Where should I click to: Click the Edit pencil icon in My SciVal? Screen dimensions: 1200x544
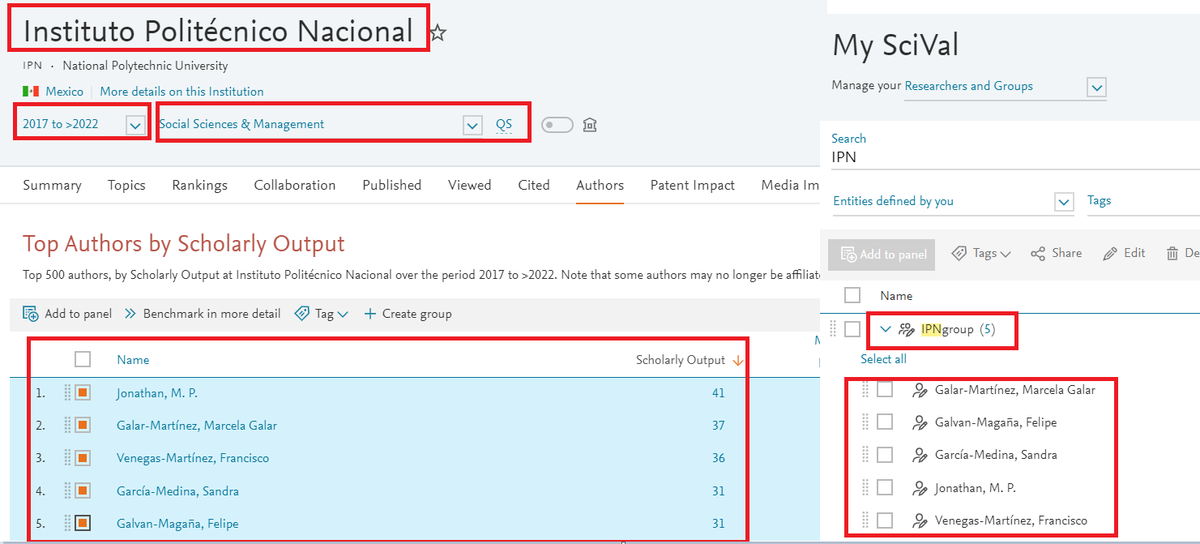[x=1110, y=254]
